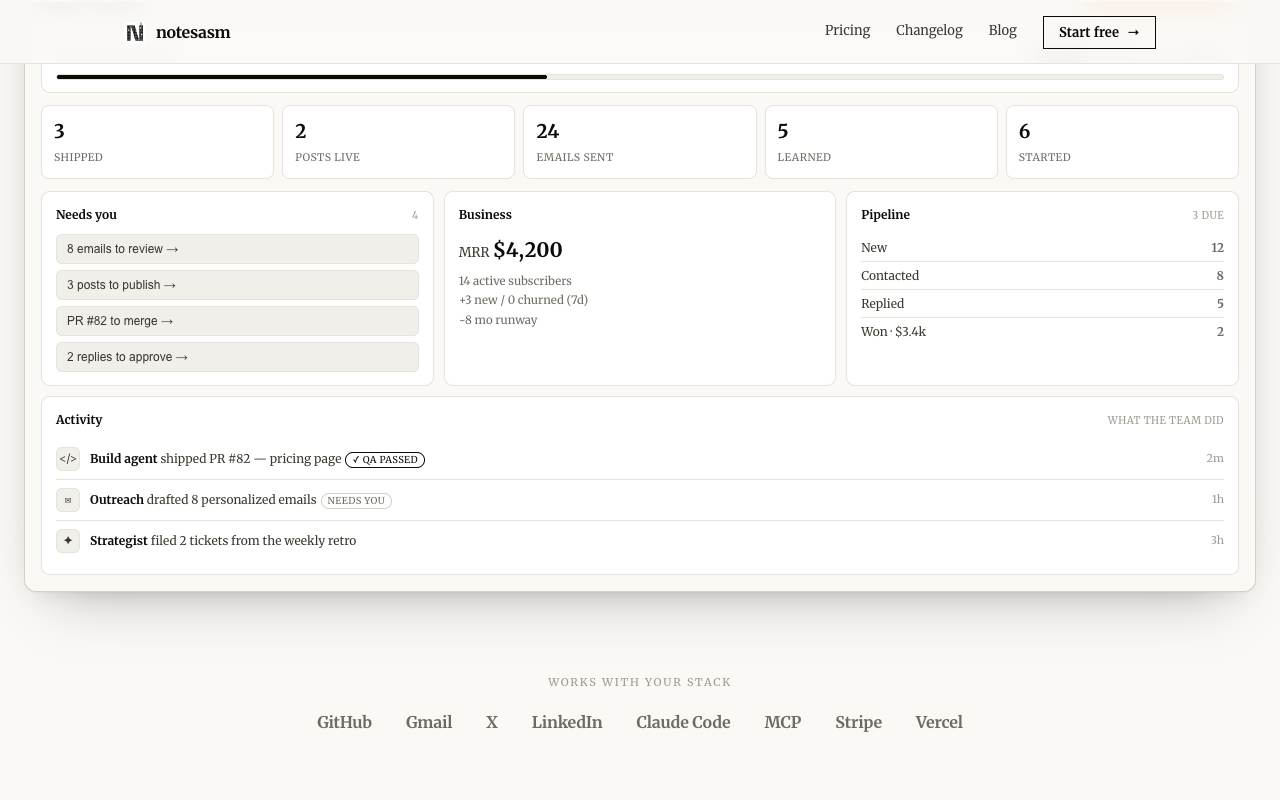Select the Emails Sent stat card

(640, 142)
